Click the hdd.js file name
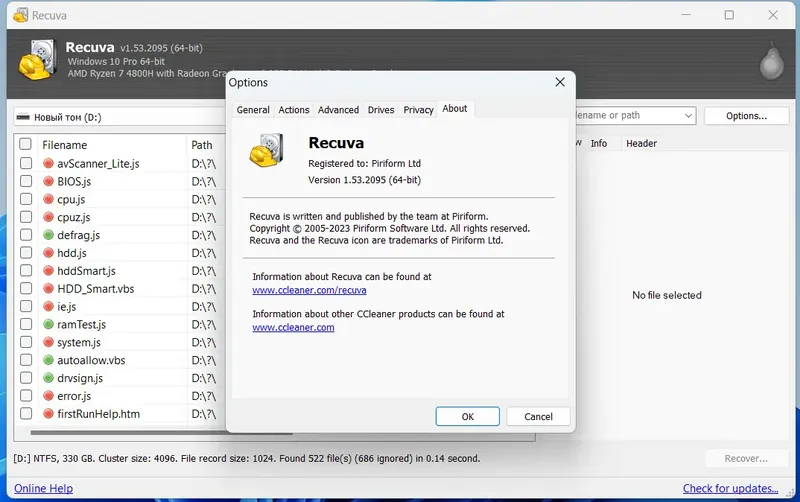 pos(72,253)
